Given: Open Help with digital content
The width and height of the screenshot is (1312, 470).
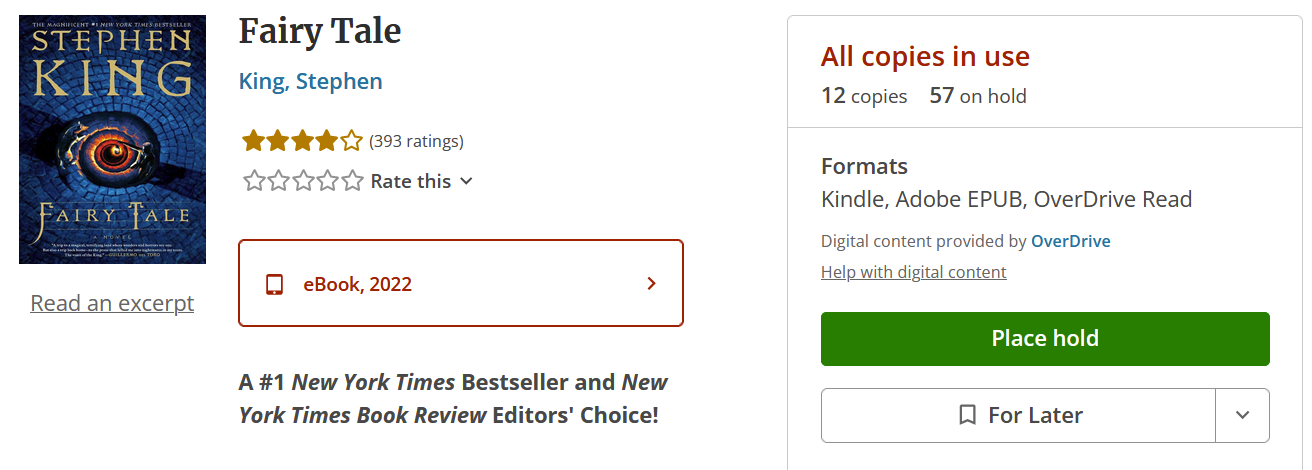Looking at the screenshot, I should pyautogui.click(x=913, y=272).
